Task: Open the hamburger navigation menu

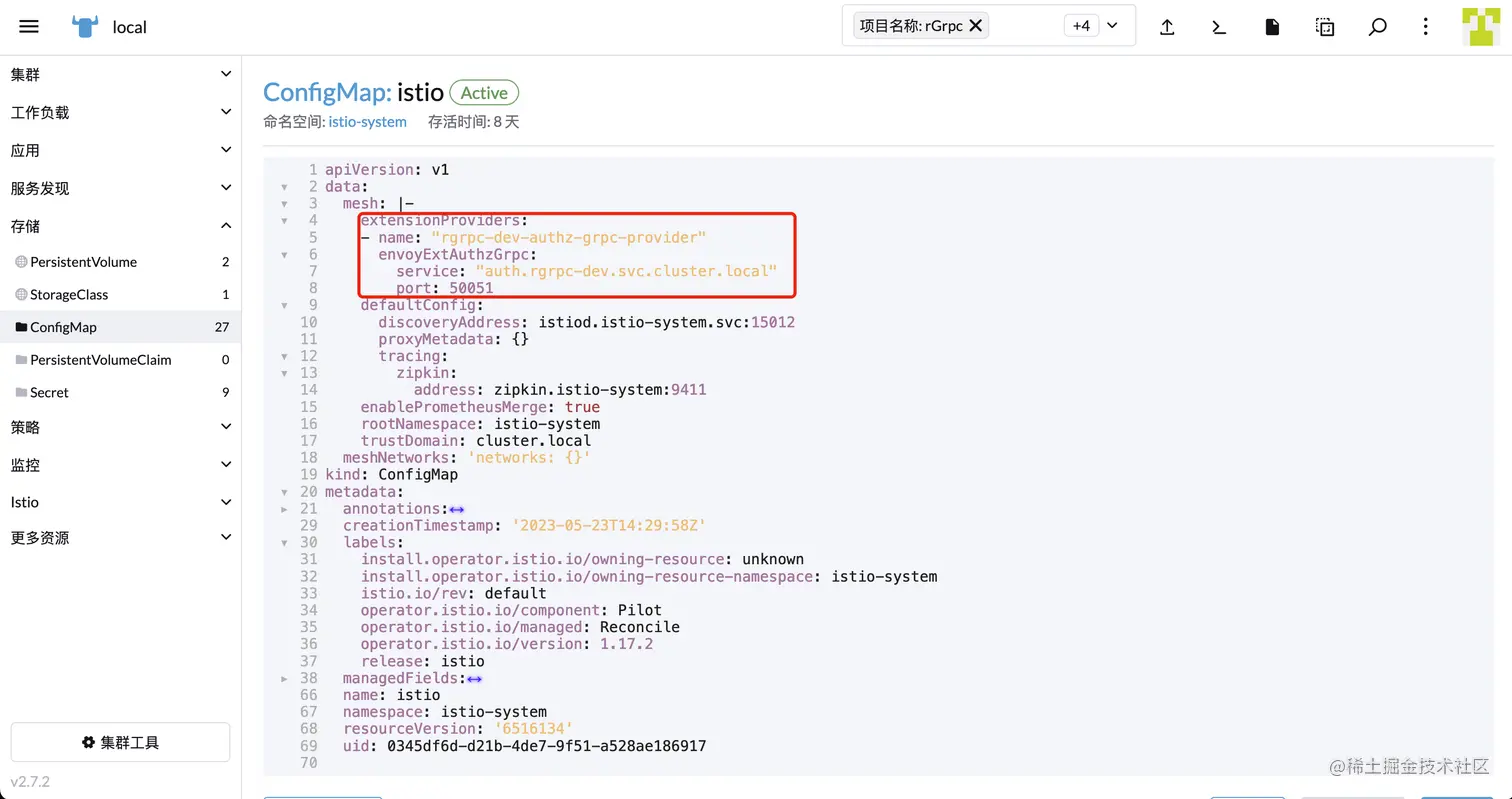Action: click(x=29, y=27)
